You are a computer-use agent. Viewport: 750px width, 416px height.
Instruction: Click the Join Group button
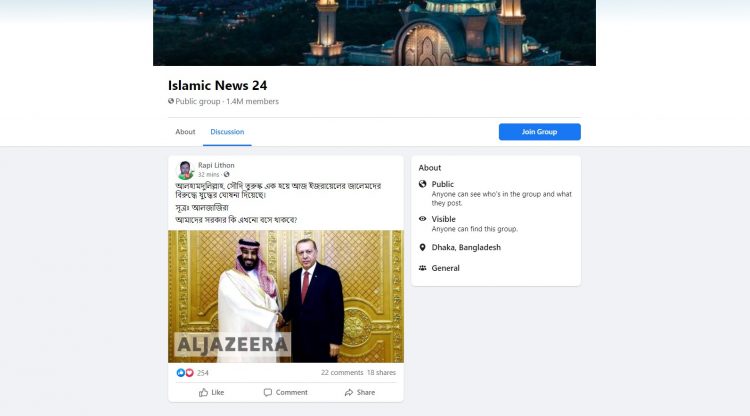(x=540, y=132)
